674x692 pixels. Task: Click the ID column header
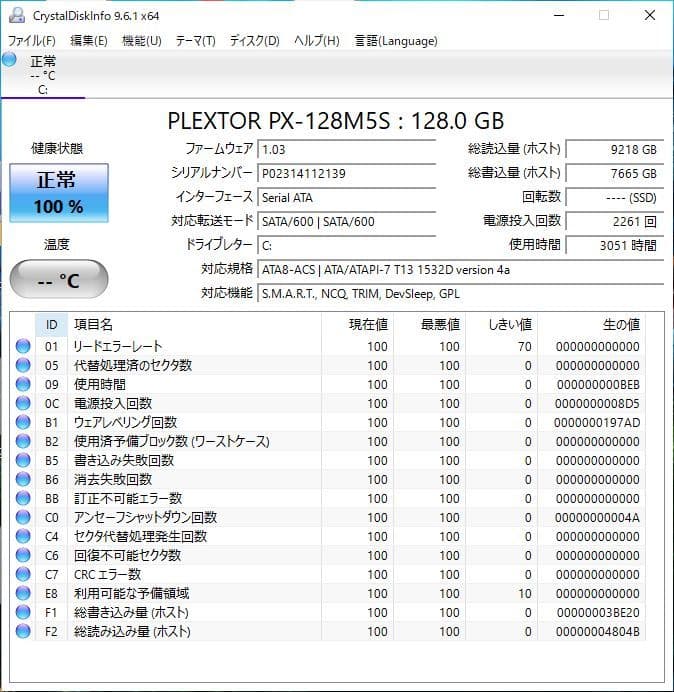[x=52, y=325]
